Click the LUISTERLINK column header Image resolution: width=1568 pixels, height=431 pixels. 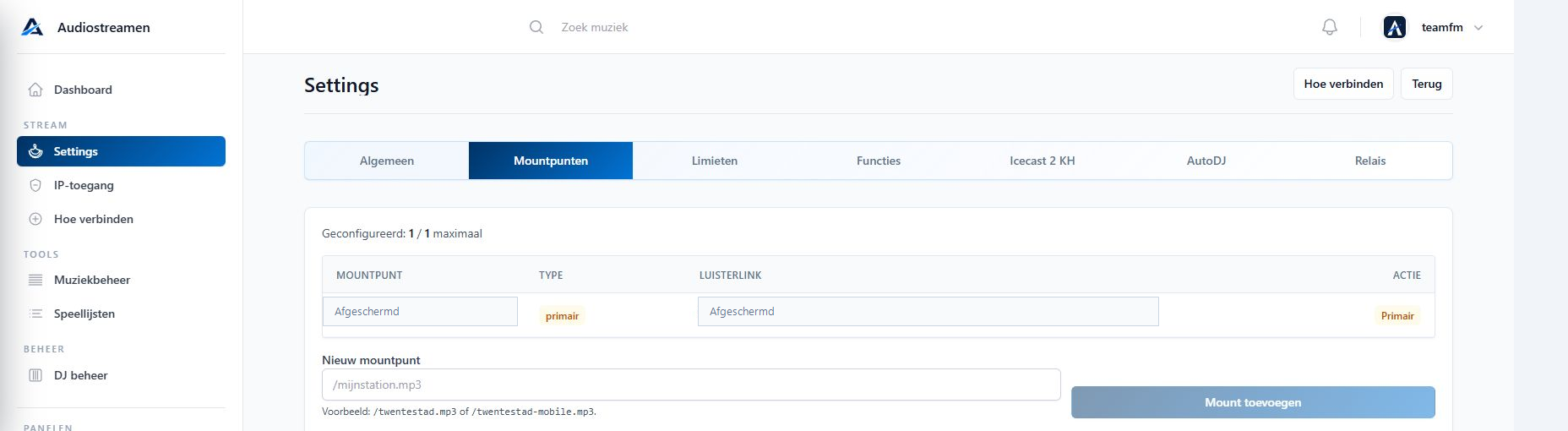(x=730, y=276)
